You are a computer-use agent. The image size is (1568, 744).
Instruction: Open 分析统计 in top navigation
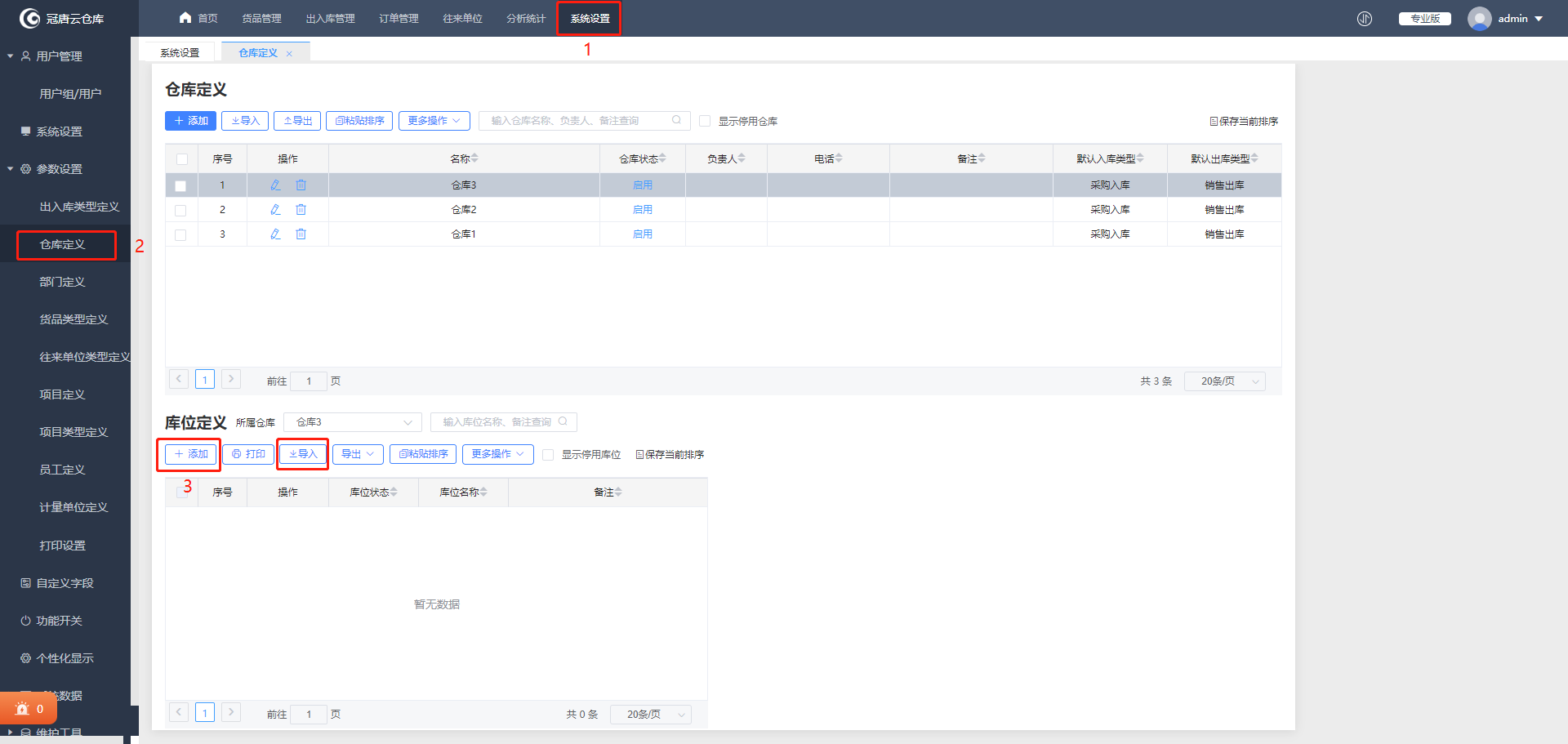pos(526,18)
